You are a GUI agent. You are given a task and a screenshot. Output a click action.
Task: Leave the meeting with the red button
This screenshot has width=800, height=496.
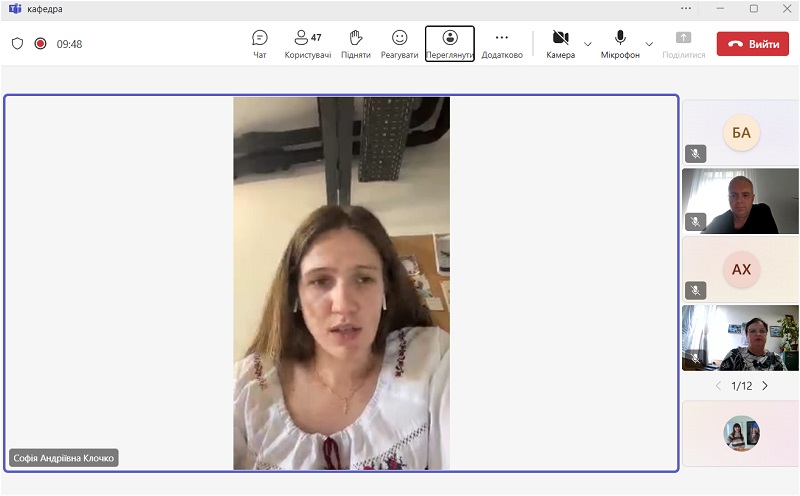click(x=752, y=44)
